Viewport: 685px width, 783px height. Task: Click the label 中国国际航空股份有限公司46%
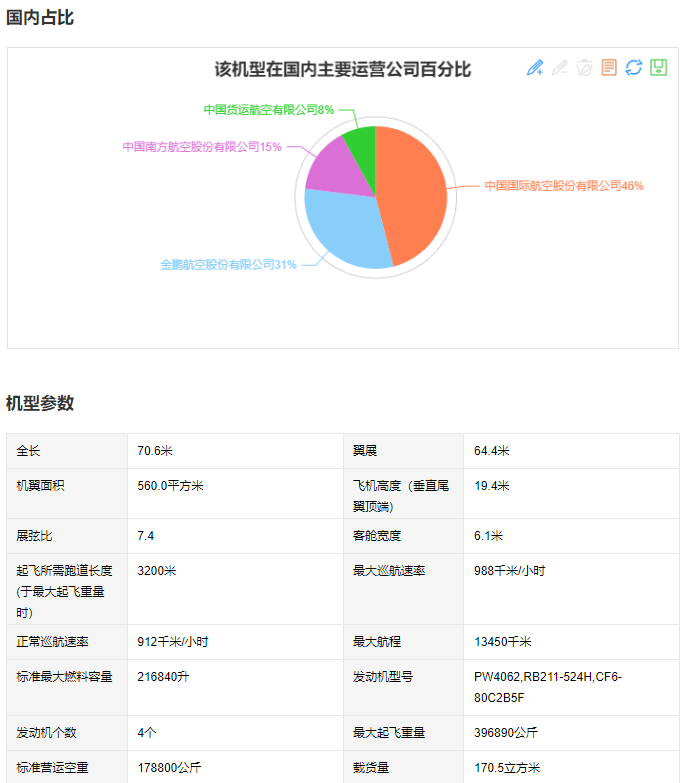click(564, 186)
